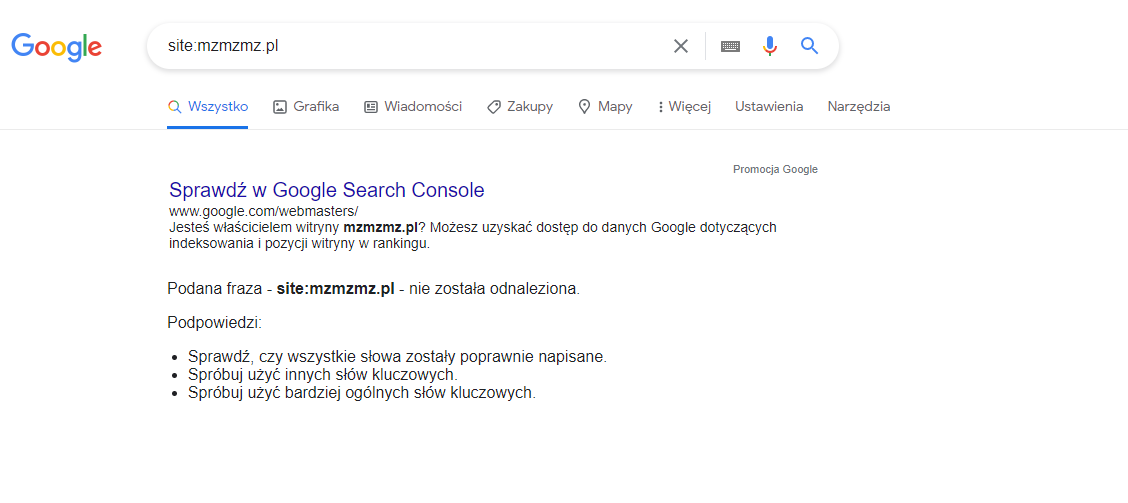Go to the Zakupy tab
This screenshot has width=1128, height=503.
point(520,107)
